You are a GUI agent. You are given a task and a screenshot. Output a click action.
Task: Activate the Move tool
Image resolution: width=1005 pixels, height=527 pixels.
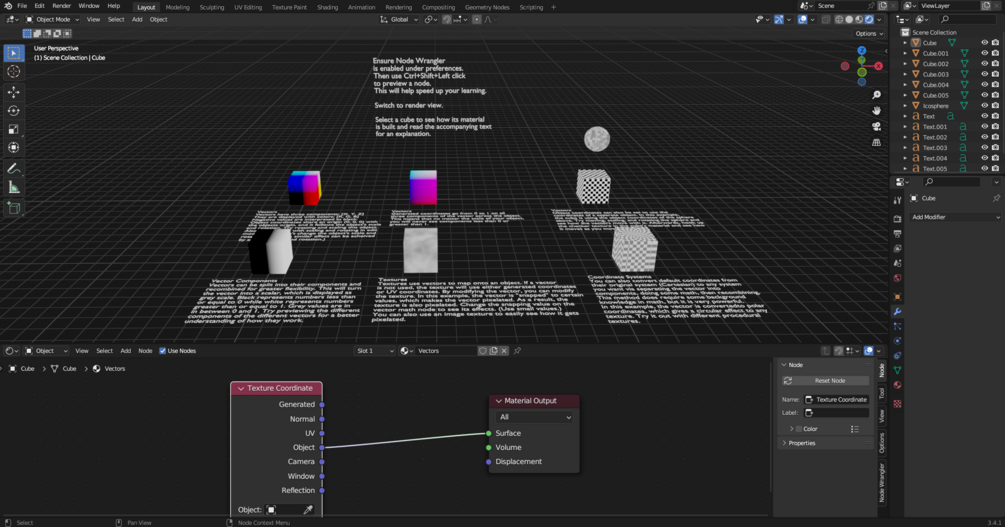pos(13,92)
